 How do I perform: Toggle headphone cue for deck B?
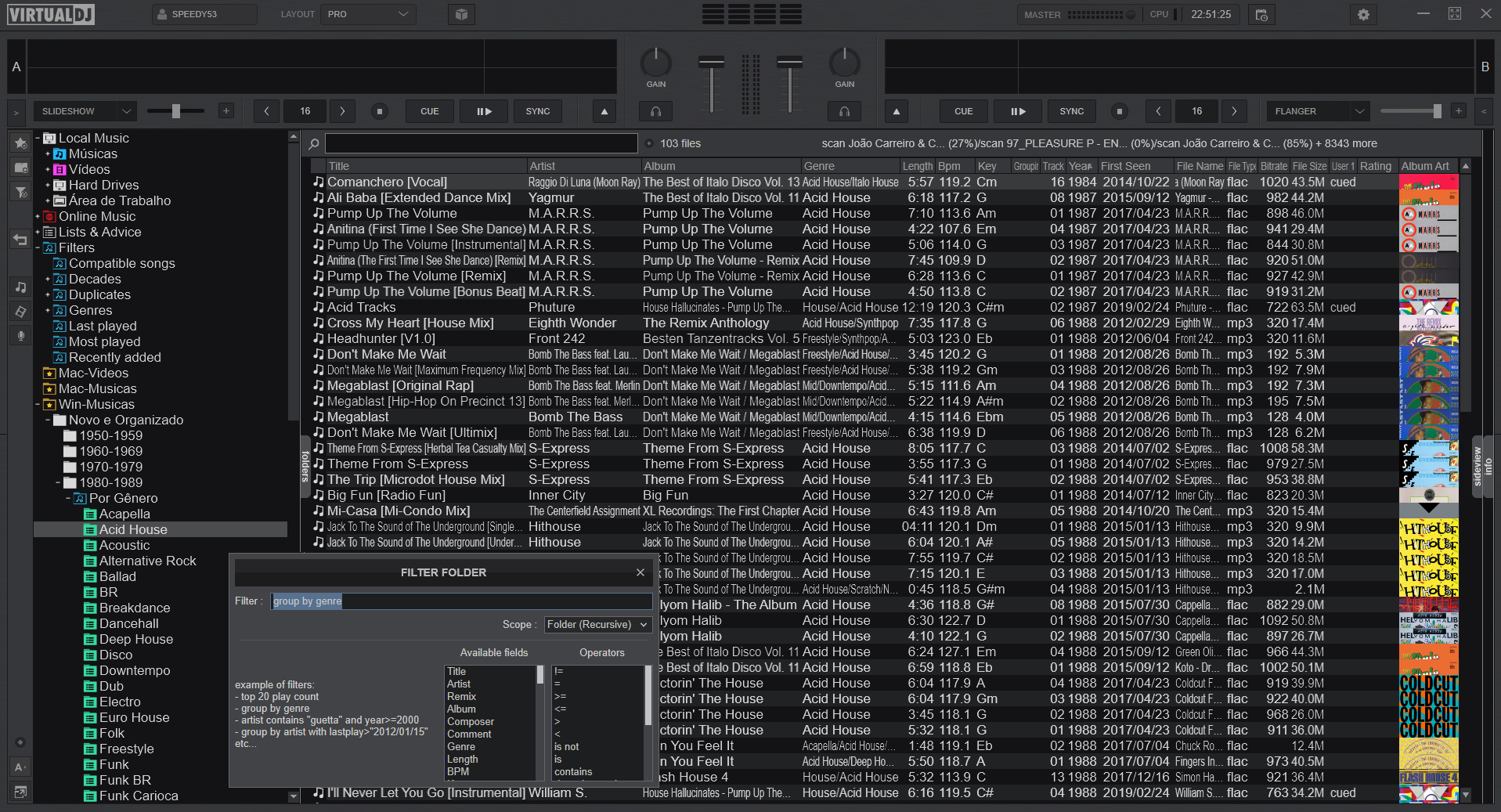coord(845,111)
